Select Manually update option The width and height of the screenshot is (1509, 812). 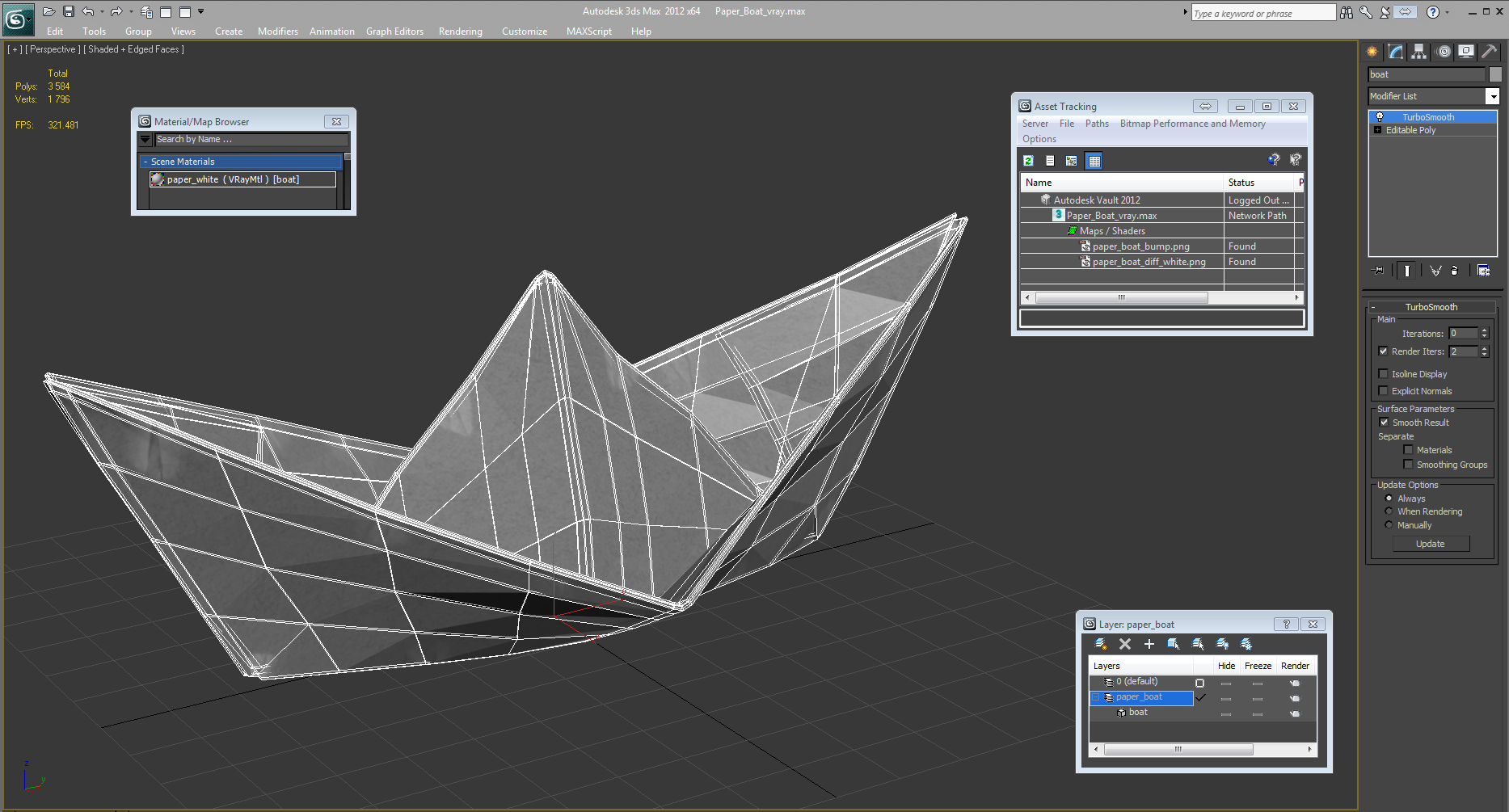pos(1389,525)
